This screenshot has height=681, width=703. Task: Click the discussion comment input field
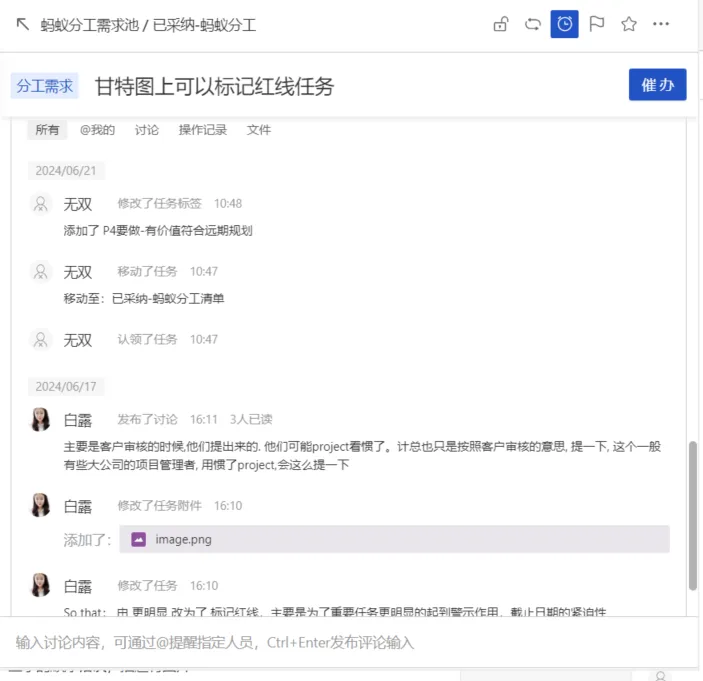[x=348, y=642]
